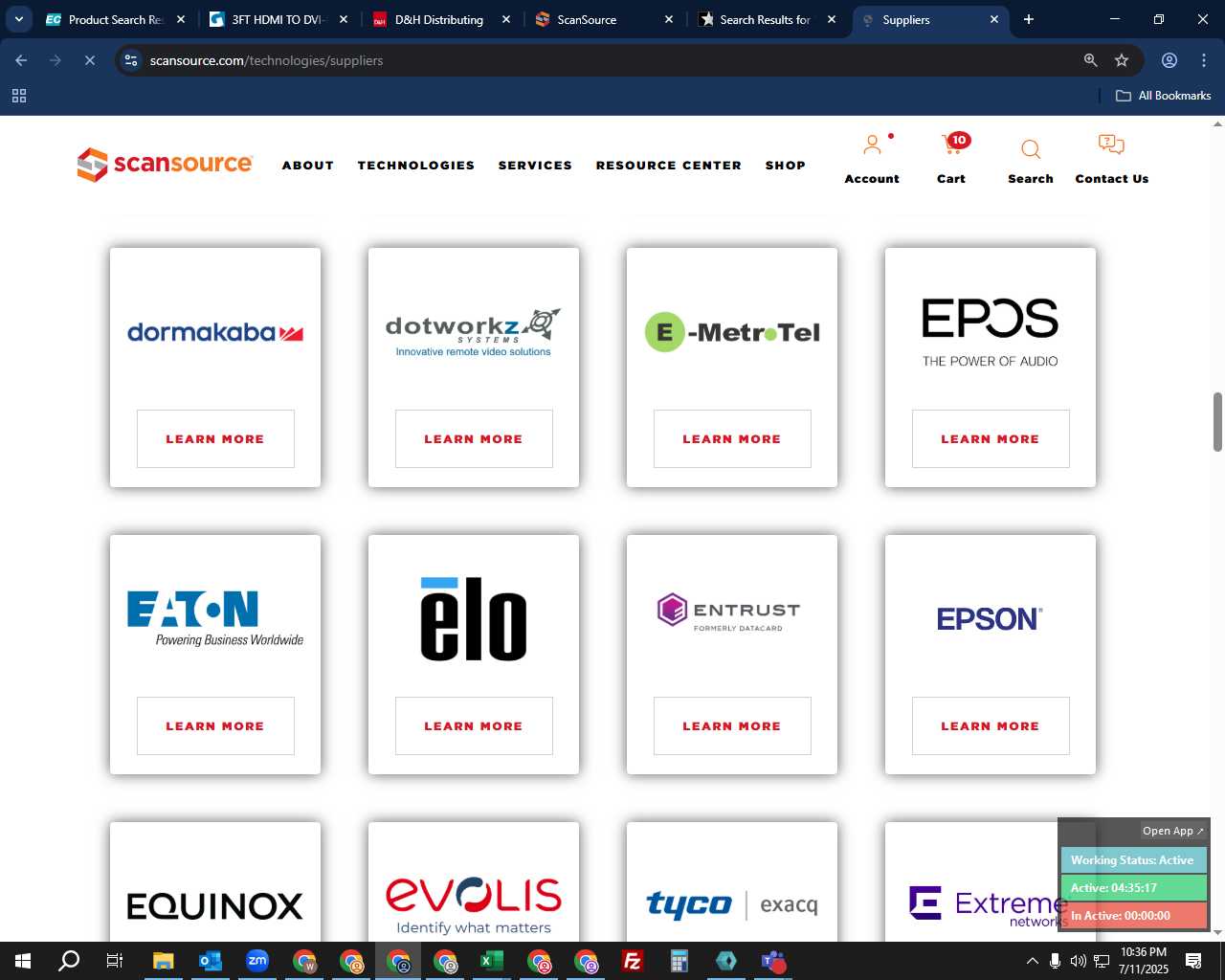1225x980 pixels.
Task: Click the Equinox supplier logo
Action: coord(215,906)
